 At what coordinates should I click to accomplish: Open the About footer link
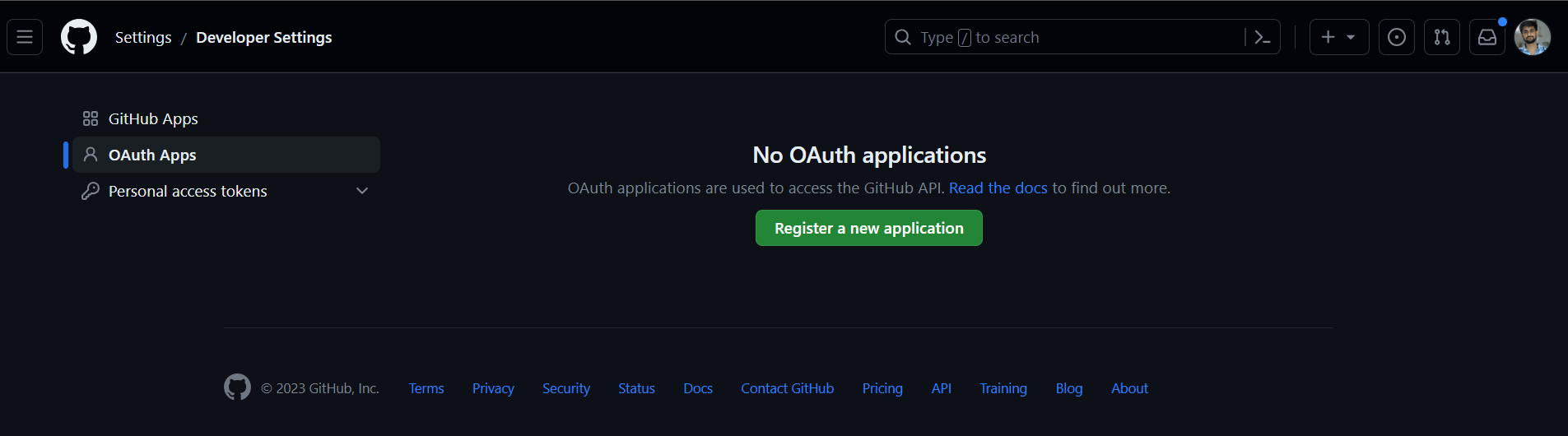1129,388
